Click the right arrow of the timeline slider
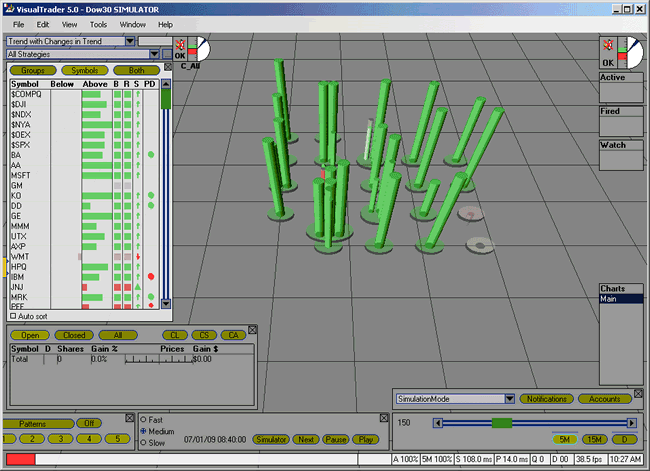650x471 pixels. coord(631,423)
